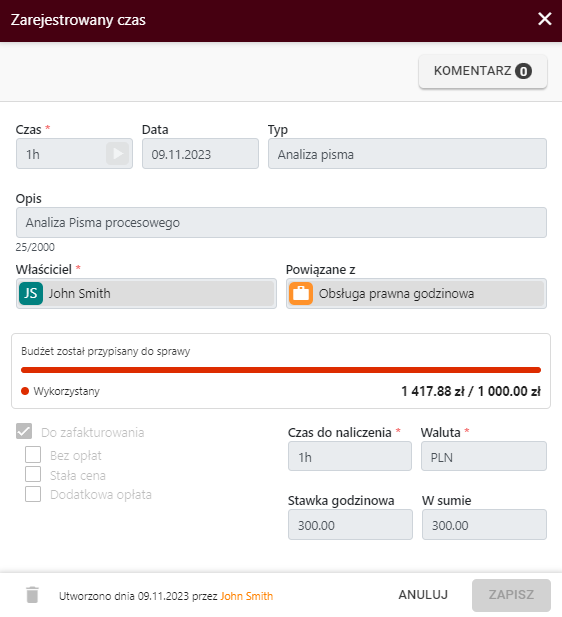Tick the Dodatkowa opłata checkbox
Image resolution: width=562 pixels, height=617 pixels.
(x=33, y=494)
